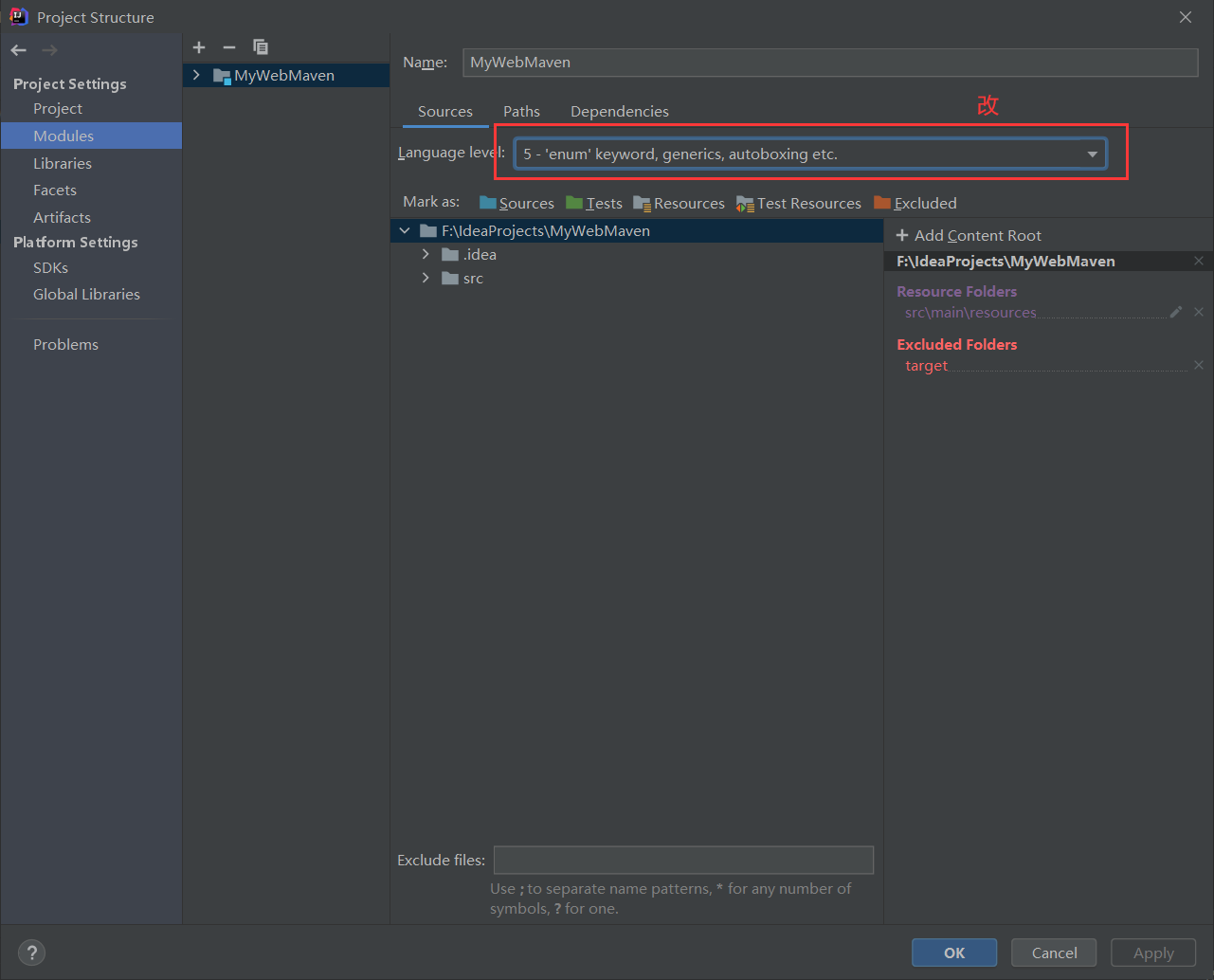Switch to the Sources tab
Image resolution: width=1214 pixels, height=980 pixels.
pyautogui.click(x=445, y=111)
